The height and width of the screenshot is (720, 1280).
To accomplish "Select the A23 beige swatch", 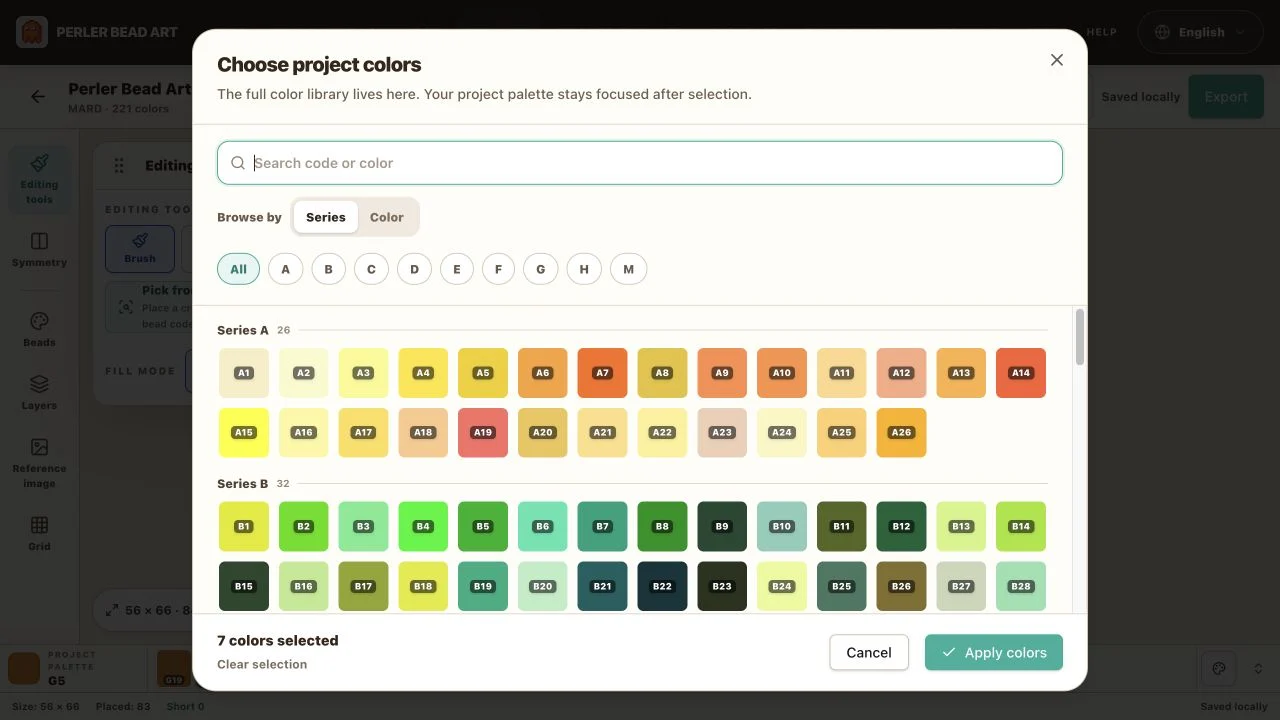I will pyautogui.click(x=722, y=433).
